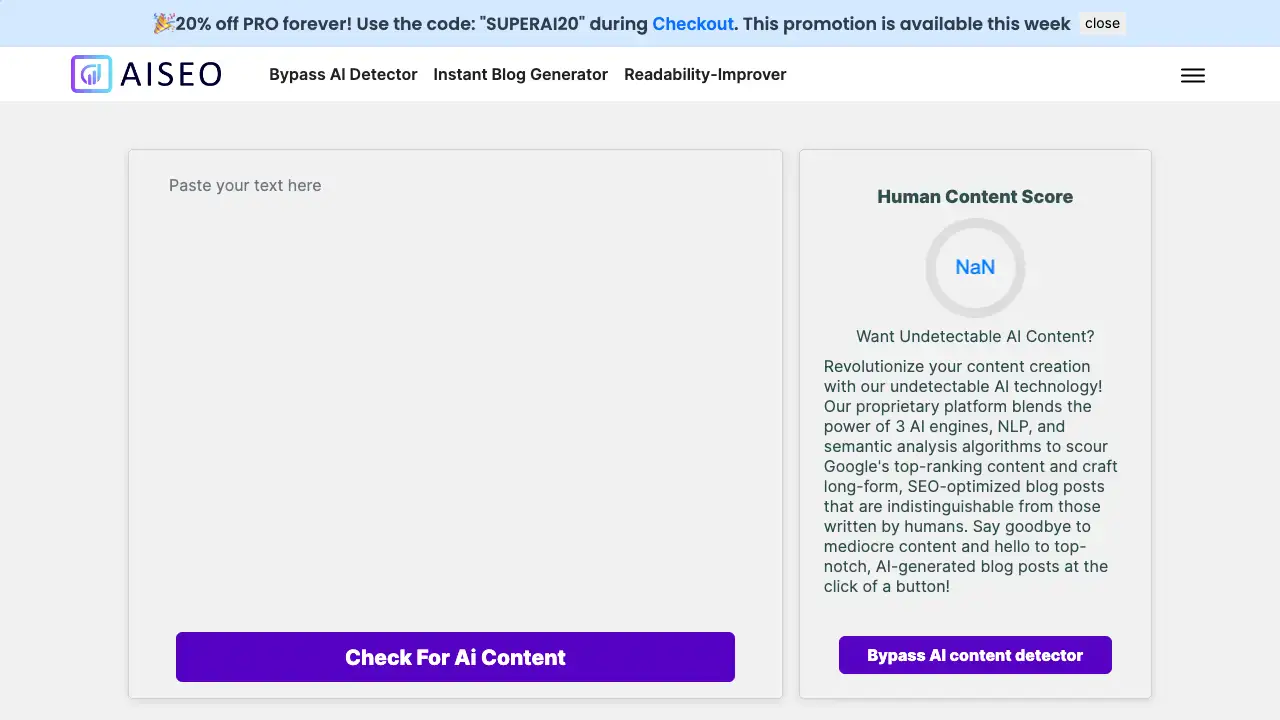Click the AISEO wordmark text
This screenshot has height=720, width=1280.
click(170, 74)
